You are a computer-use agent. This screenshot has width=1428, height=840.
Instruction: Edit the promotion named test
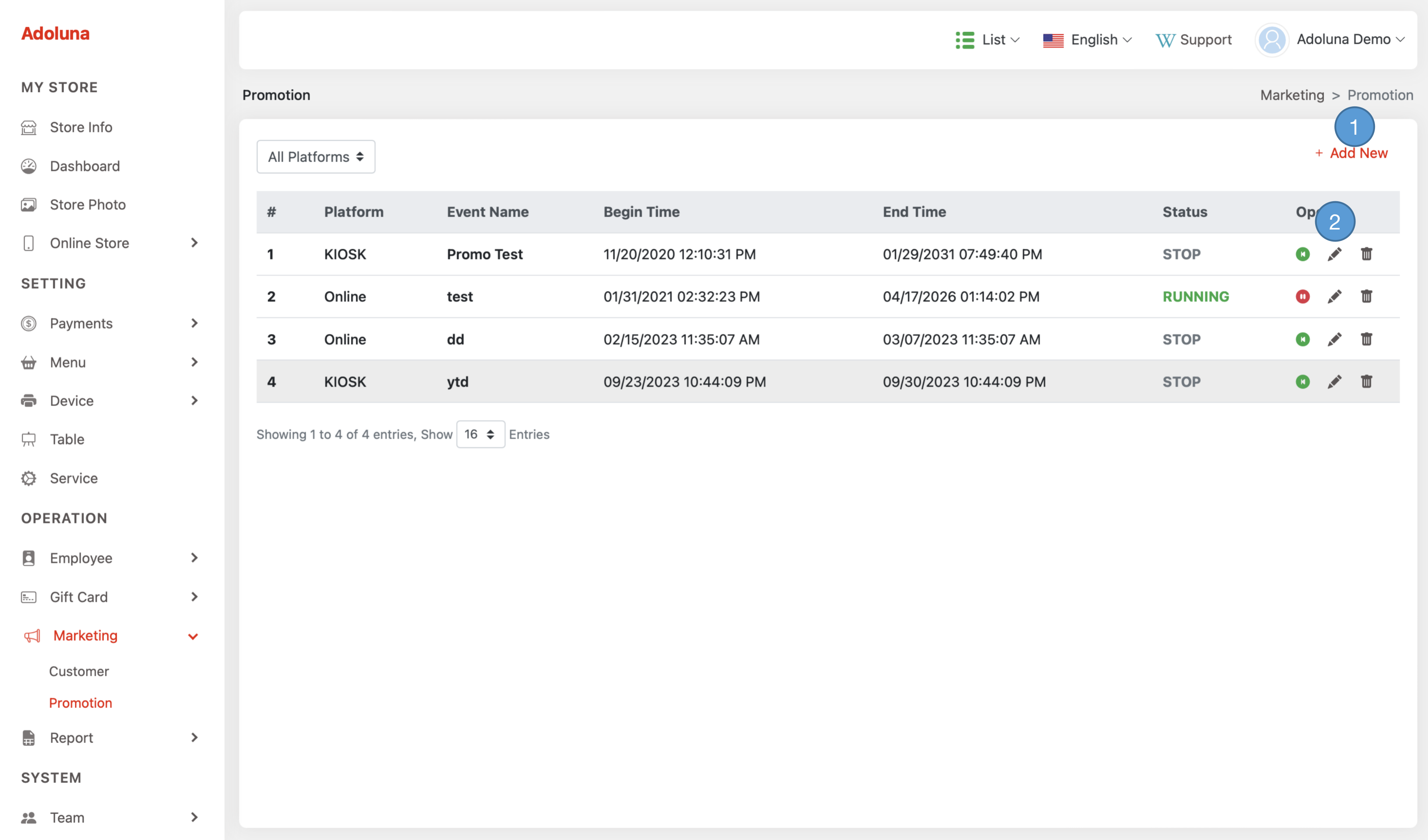1334,296
